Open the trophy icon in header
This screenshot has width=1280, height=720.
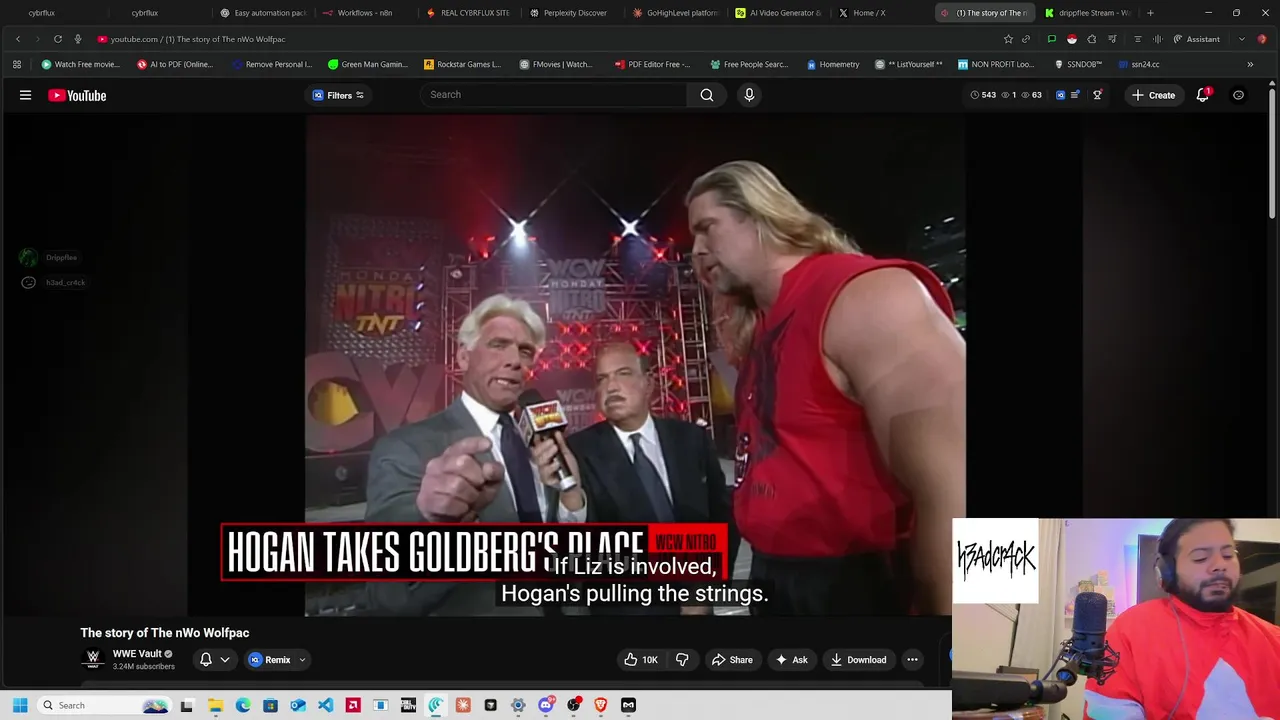tap(1097, 95)
